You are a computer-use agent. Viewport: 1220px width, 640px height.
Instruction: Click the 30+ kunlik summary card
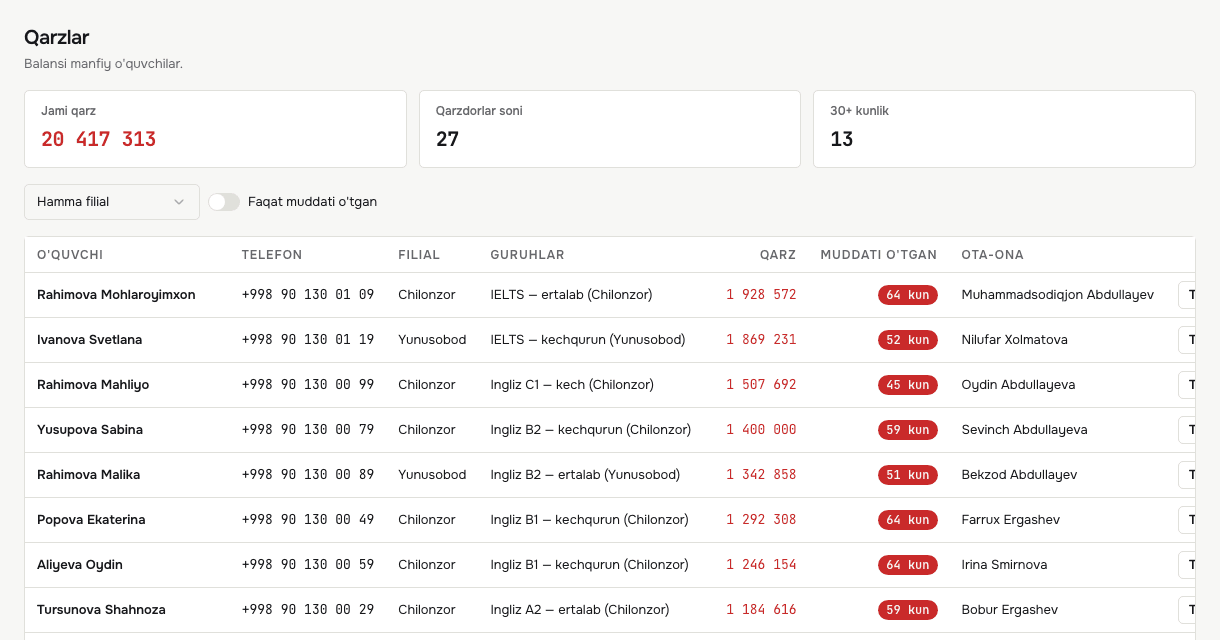(1004, 129)
